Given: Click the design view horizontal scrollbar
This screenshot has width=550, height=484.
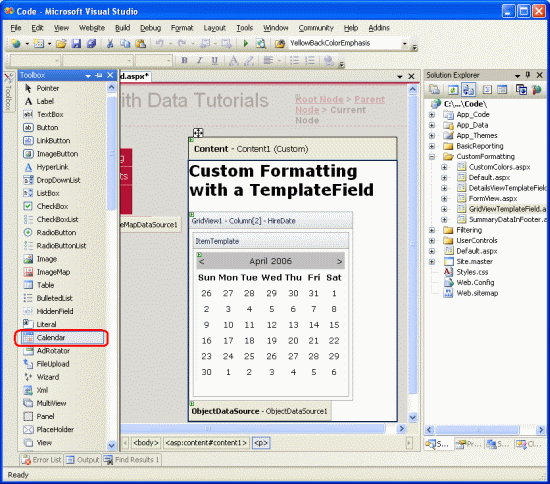Looking at the screenshot, I should [253, 428].
